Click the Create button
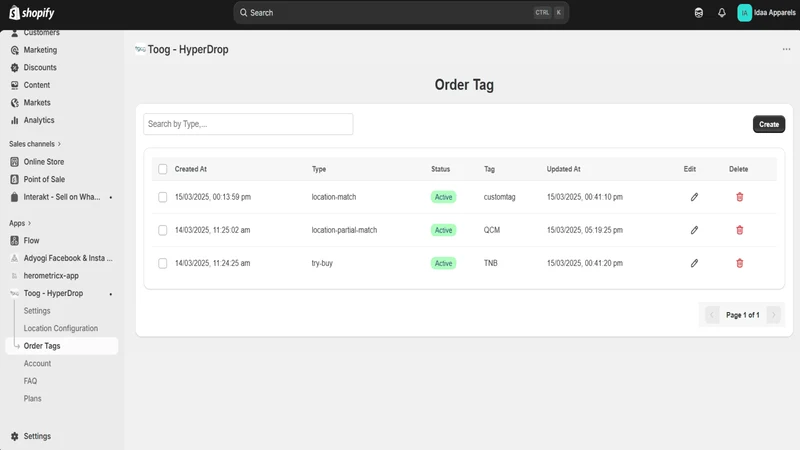Screen dimensions: 800x450 [x=769, y=124]
